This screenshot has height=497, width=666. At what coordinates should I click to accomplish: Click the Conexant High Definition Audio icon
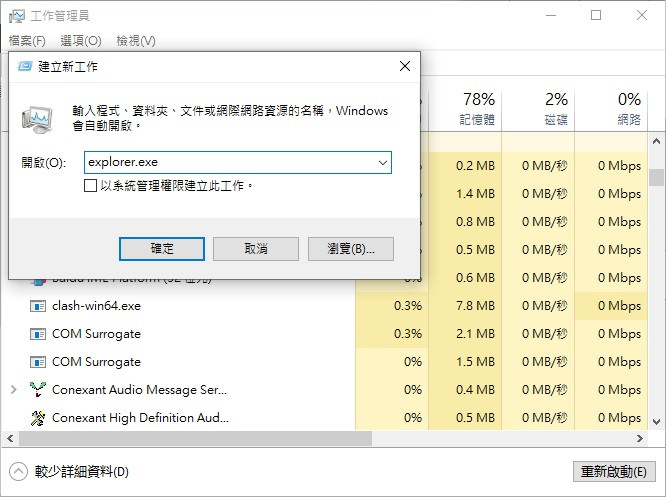pyautogui.click(x=38, y=418)
